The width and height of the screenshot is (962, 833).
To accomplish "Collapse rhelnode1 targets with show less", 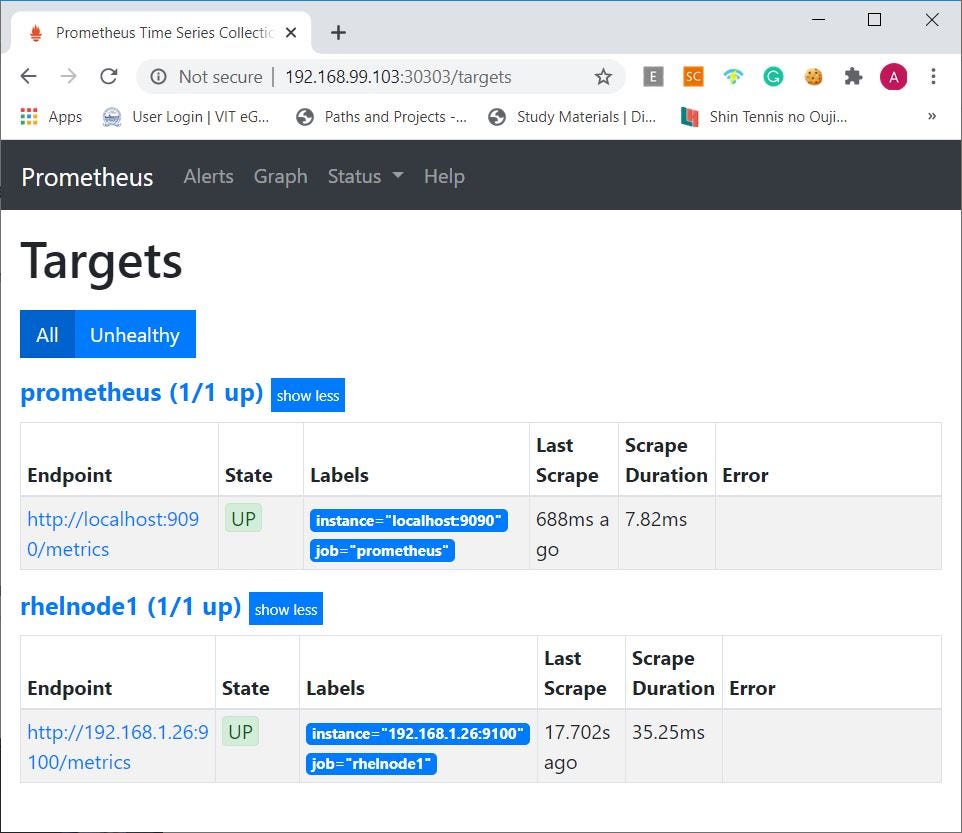I will pyautogui.click(x=286, y=608).
